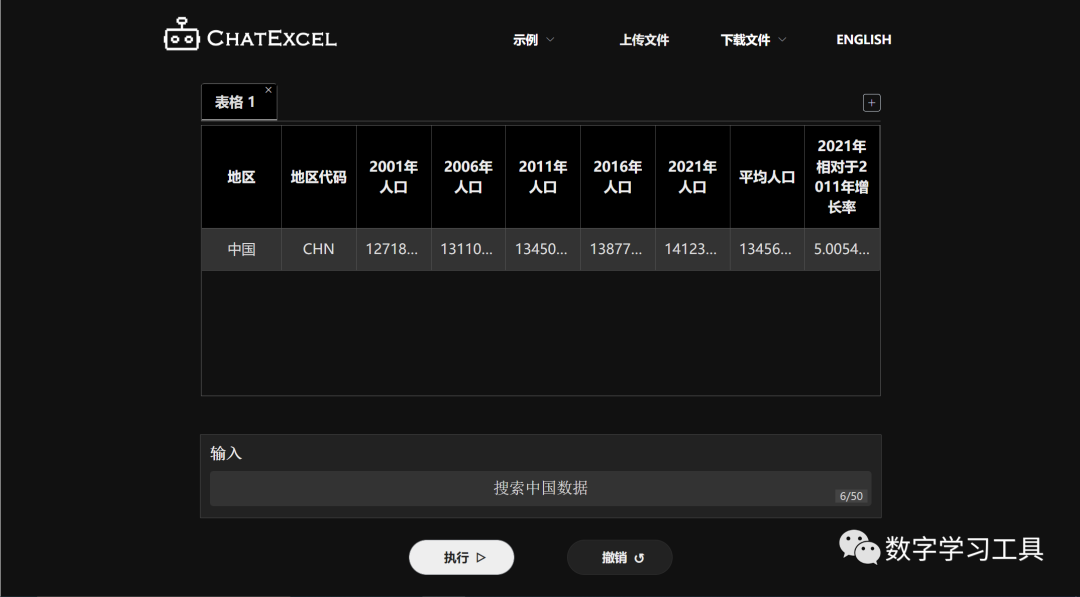Screen dimensions: 1080x597
Task: Click 上传文件 in the top menu
Action: coord(644,40)
